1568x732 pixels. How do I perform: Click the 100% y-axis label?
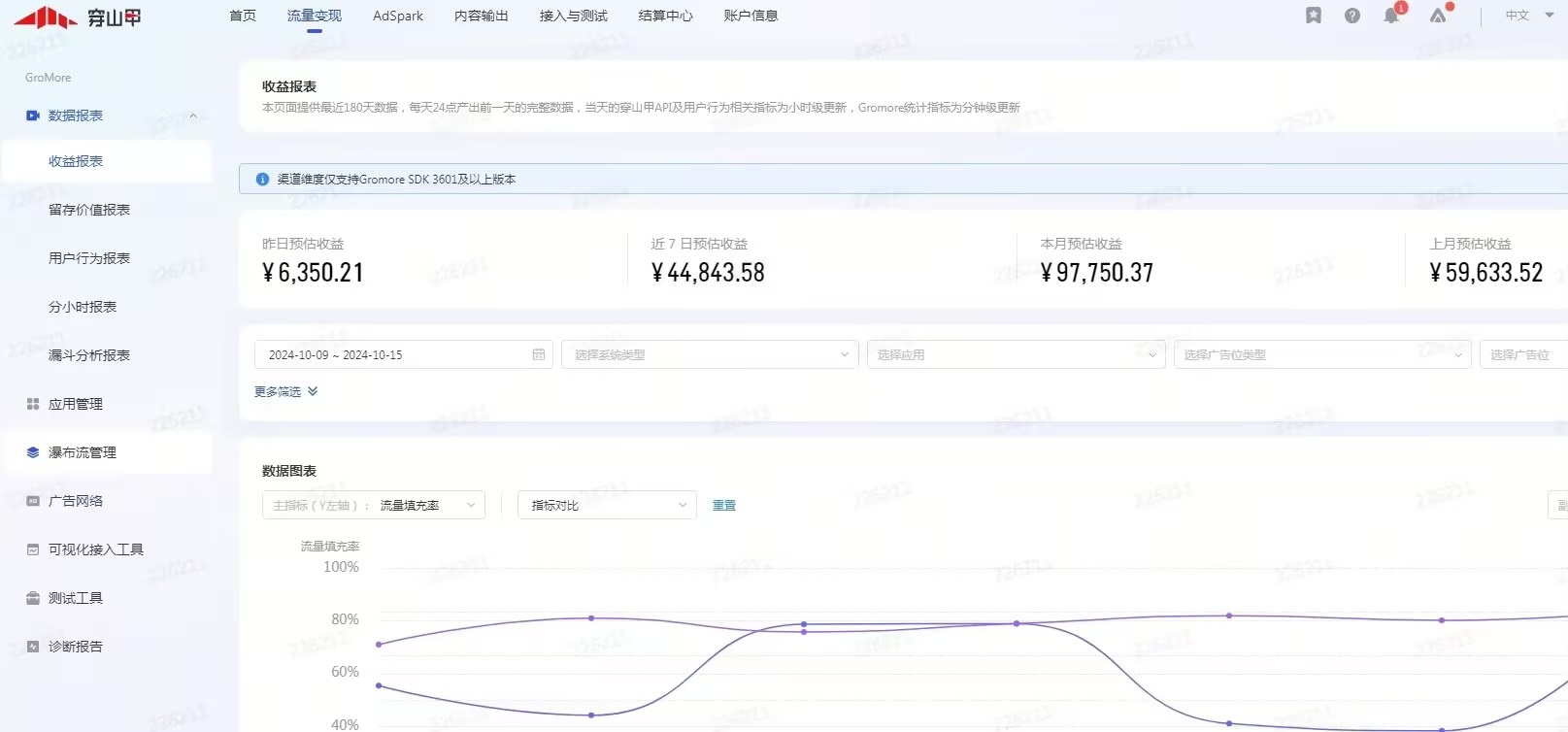point(341,567)
